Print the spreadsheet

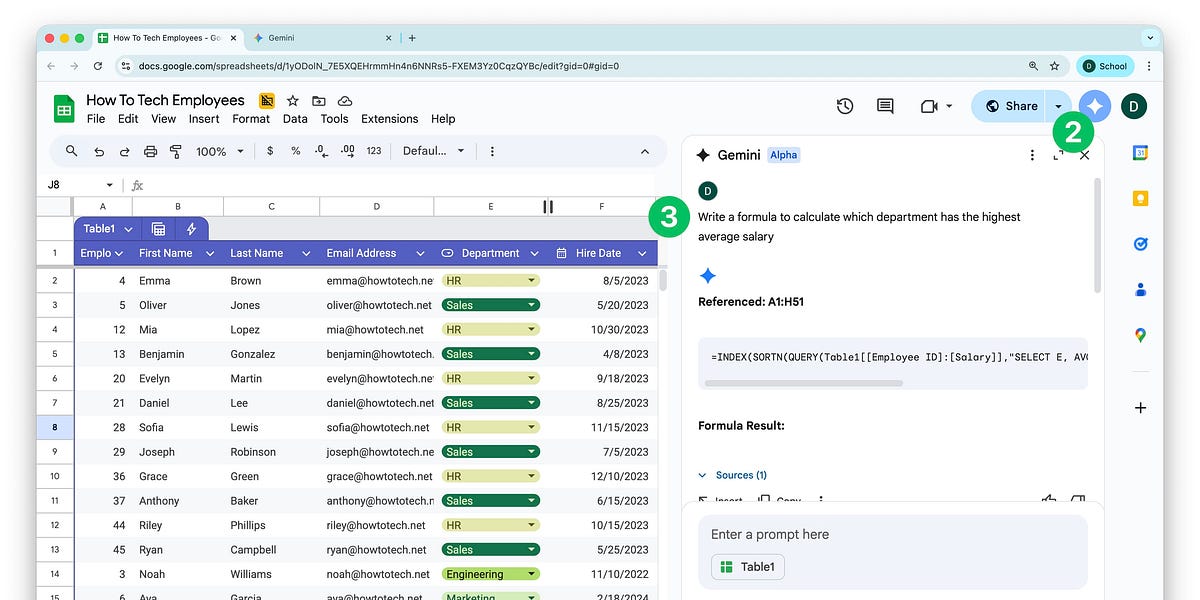click(x=151, y=151)
